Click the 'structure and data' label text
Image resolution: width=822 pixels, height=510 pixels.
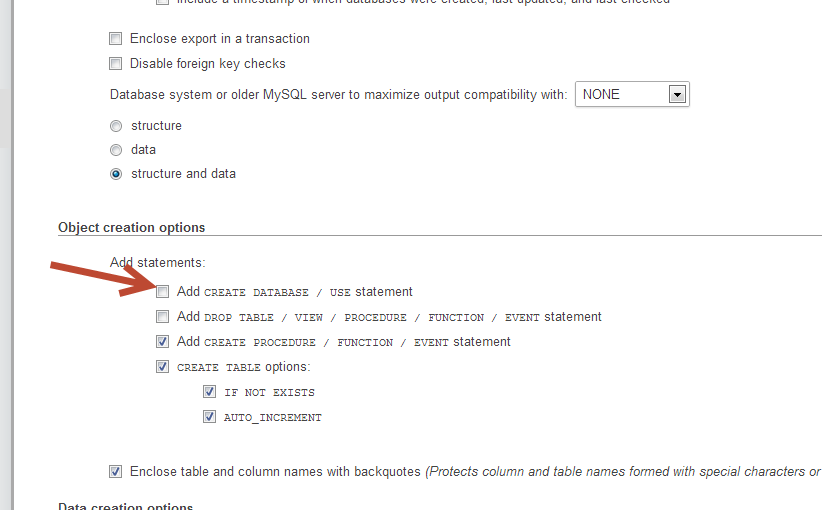pyautogui.click(x=183, y=173)
